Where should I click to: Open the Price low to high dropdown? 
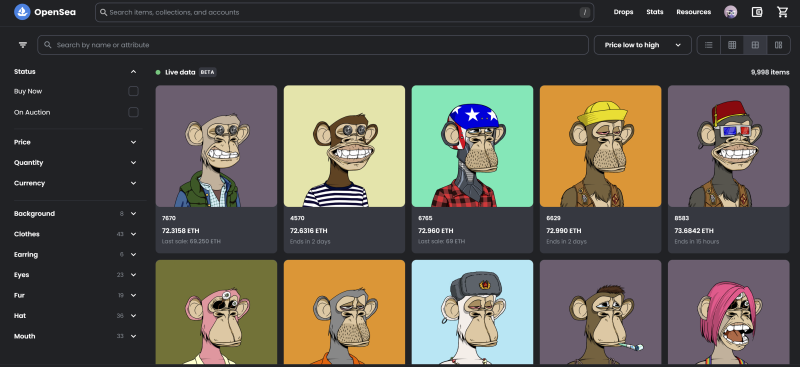point(643,45)
